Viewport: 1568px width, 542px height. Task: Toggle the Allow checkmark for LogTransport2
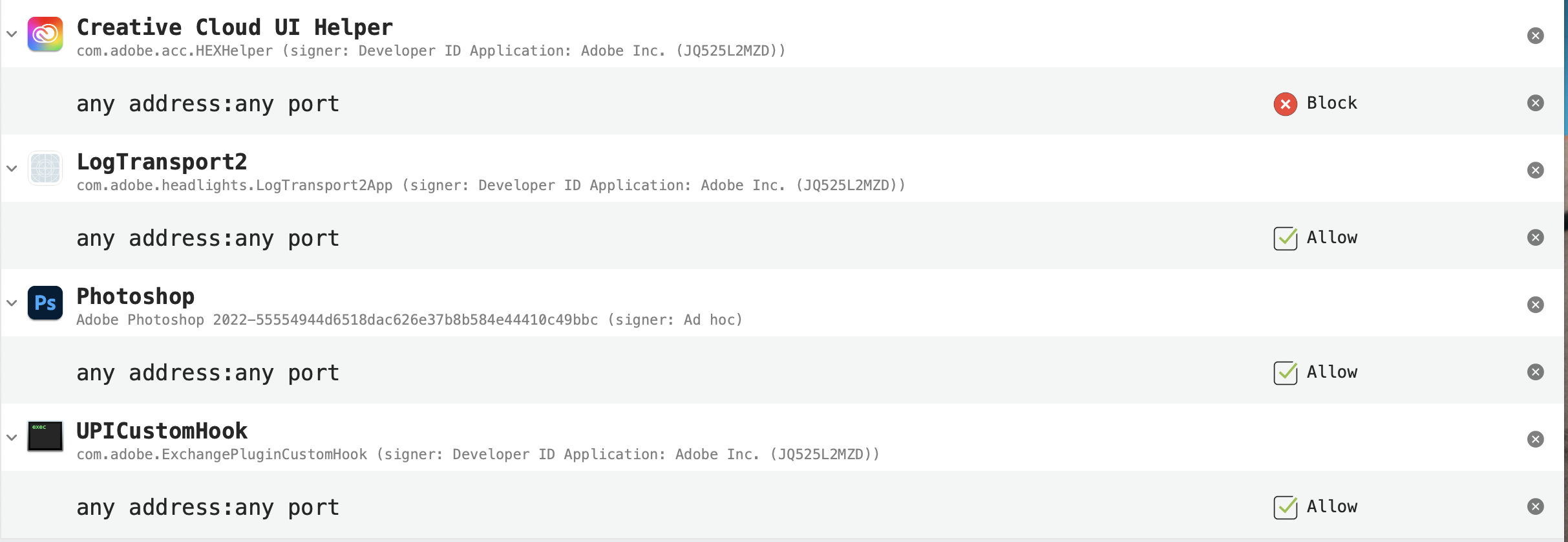pyautogui.click(x=1286, y=238)
